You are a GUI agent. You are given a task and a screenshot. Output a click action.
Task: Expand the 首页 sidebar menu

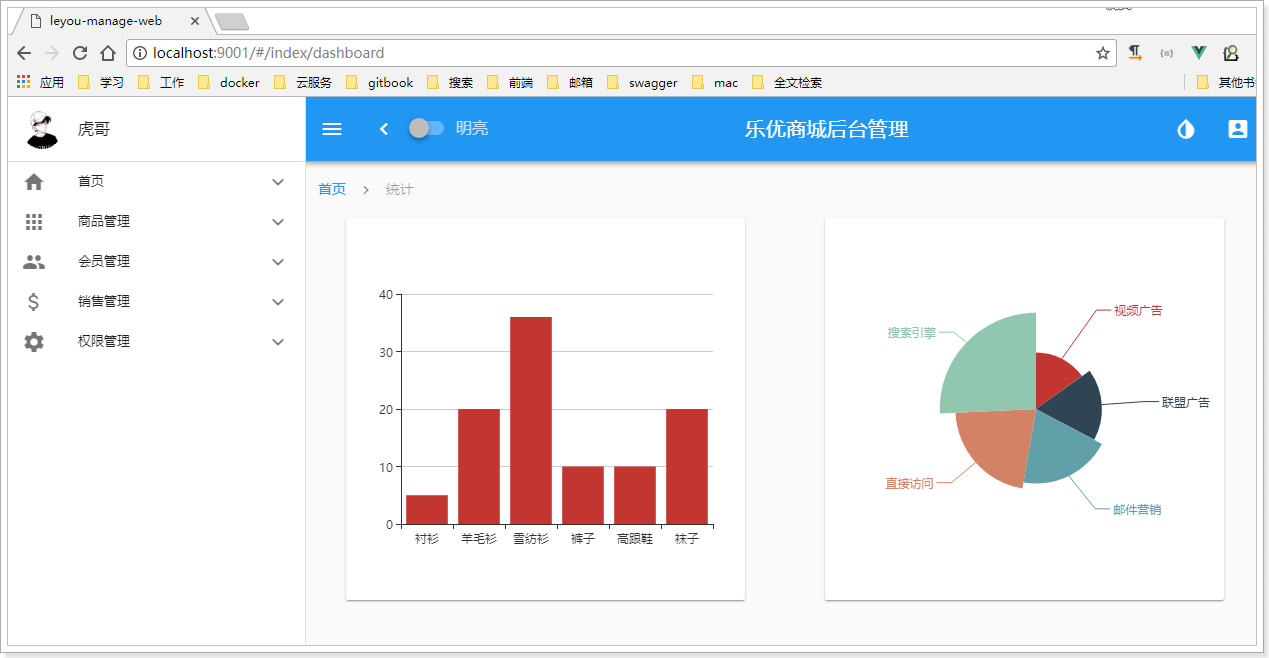tap(153, 181)
